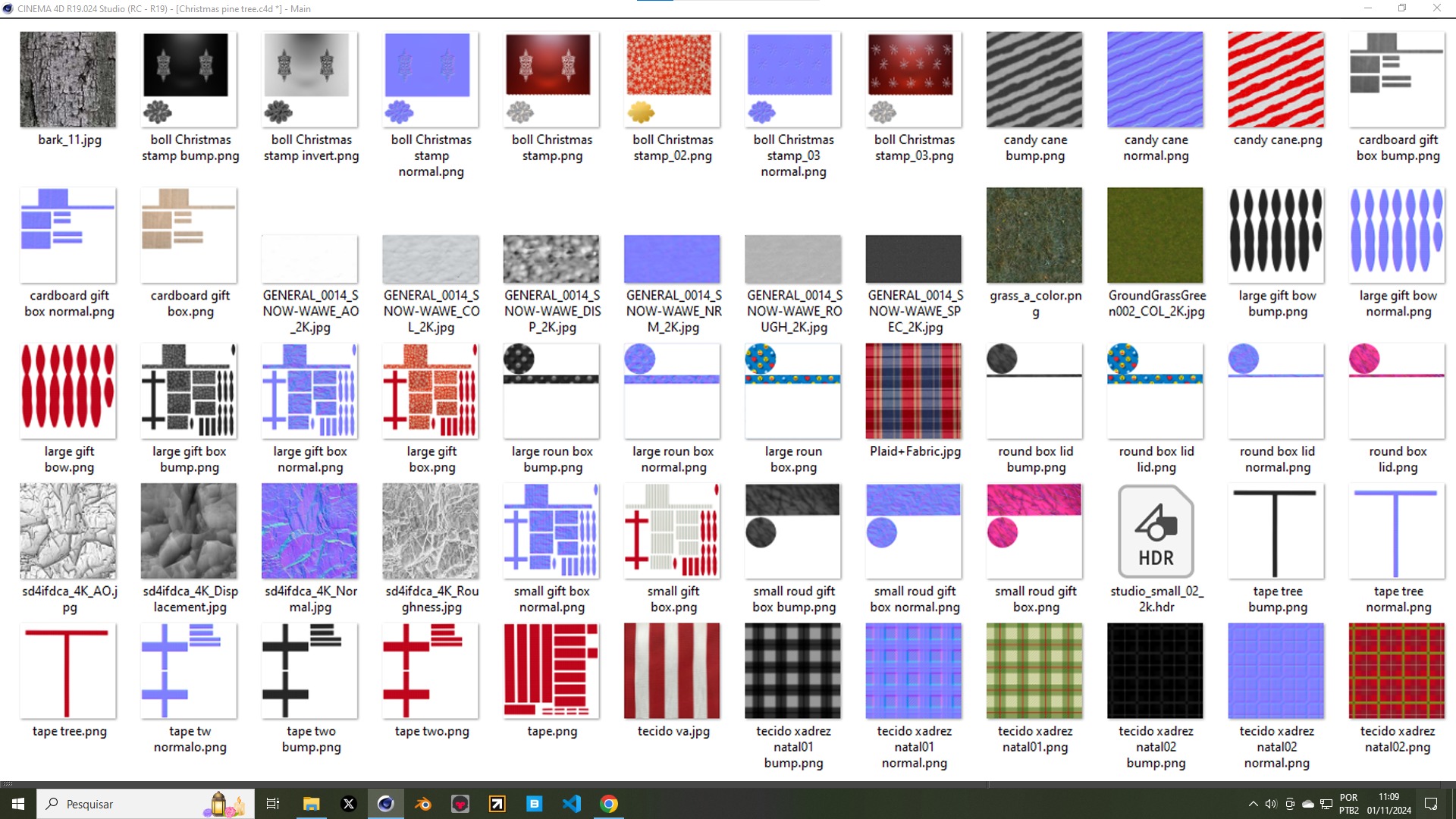1456x819 pixels.
Task: Select the Plaid+Fabric.jpg thumbnail
Action: [914, 391]
